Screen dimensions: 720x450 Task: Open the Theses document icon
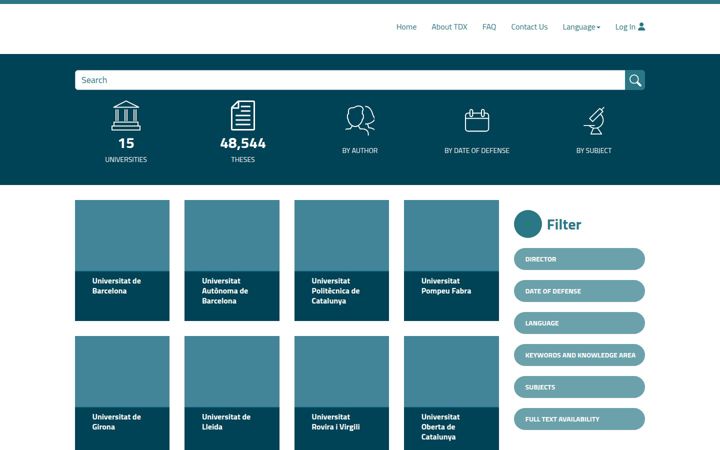click(243, 116)
